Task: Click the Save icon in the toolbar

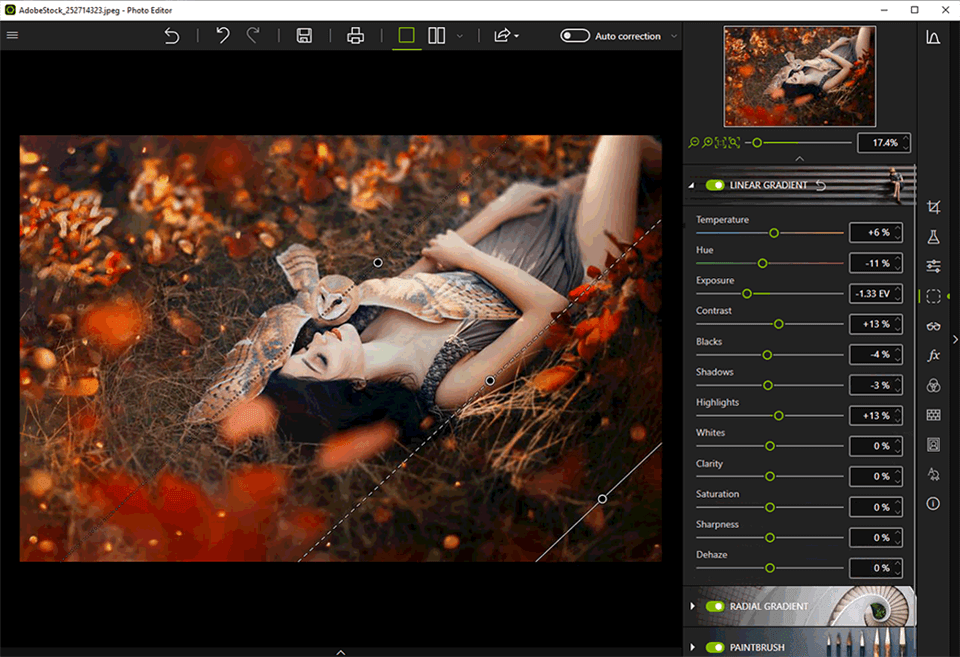Action: [303, 35]
